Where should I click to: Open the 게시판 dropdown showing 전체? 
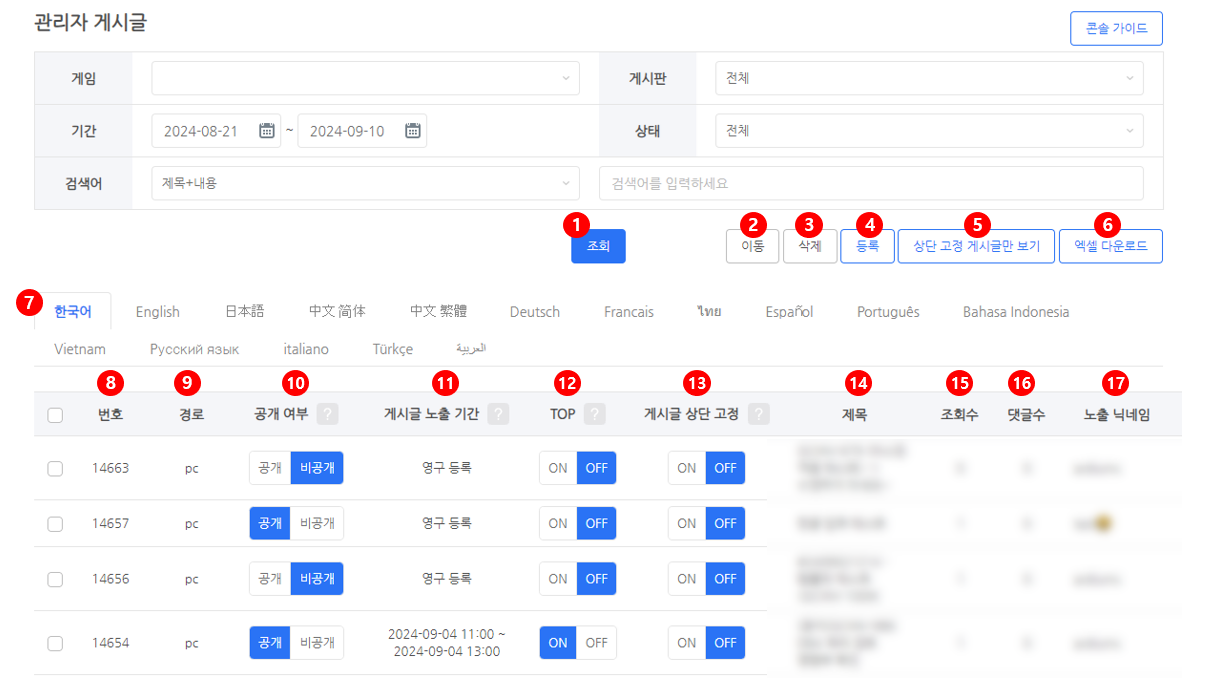point(929,78)
